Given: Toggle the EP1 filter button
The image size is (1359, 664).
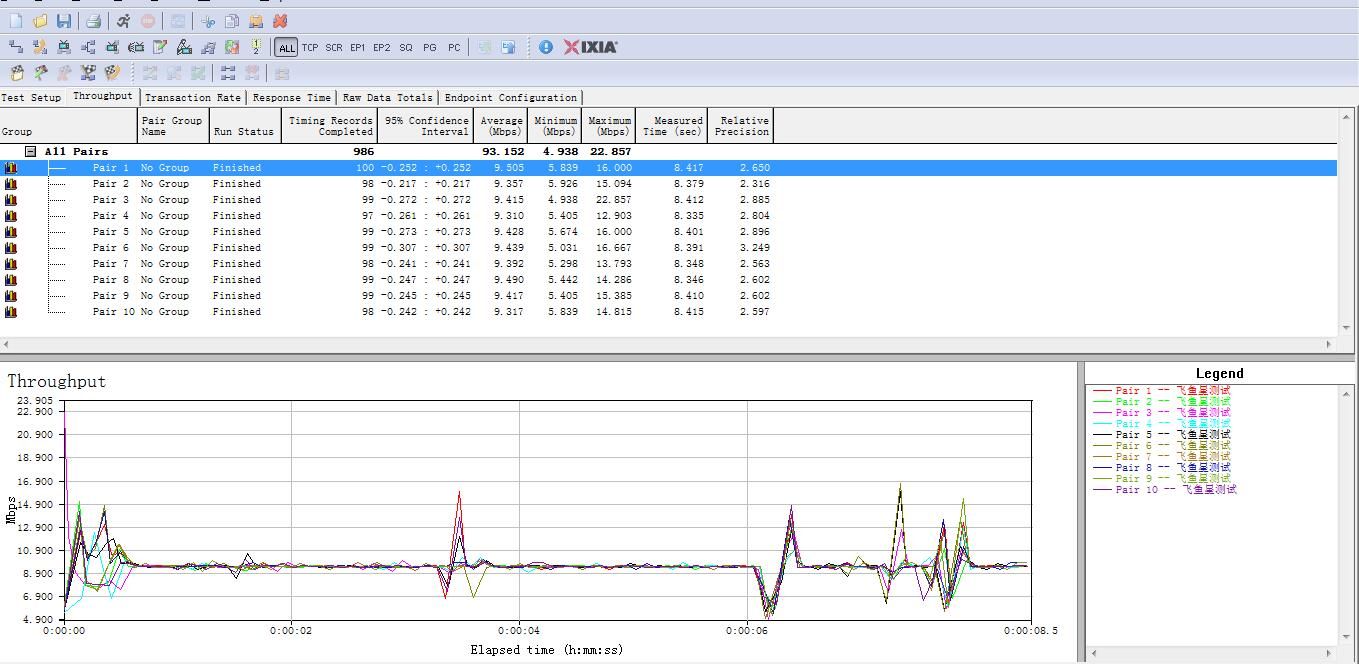Looking at the screenshot, I should tap(358, 47).
